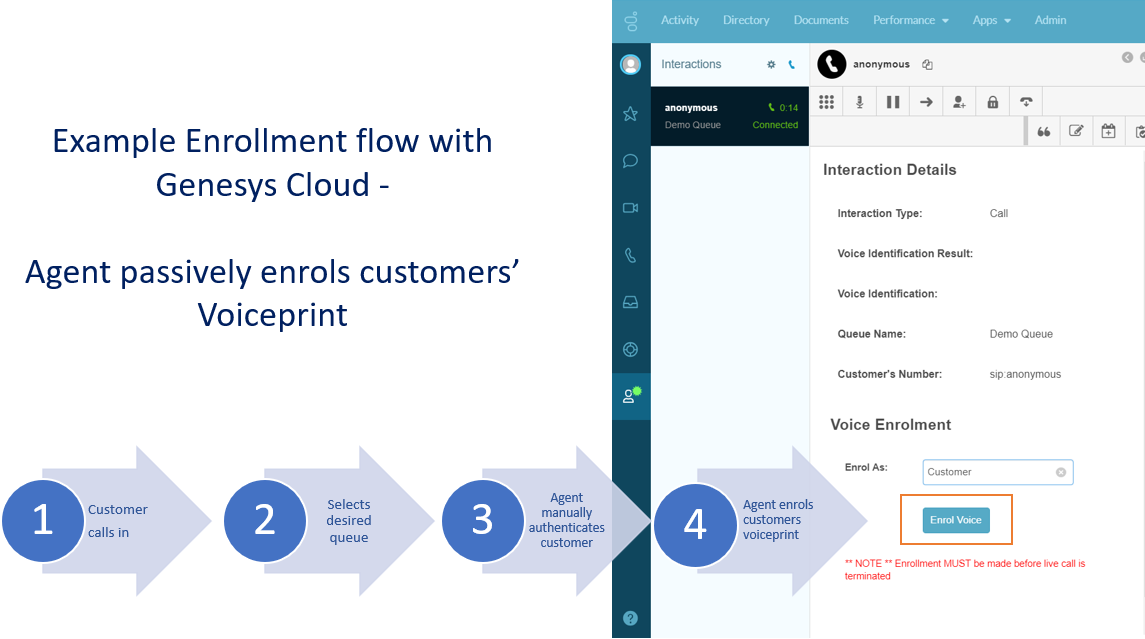This screenshot has width=1145, height=639.
Task: Open the schedule callback calendar icon
Action: (1108, 131)
